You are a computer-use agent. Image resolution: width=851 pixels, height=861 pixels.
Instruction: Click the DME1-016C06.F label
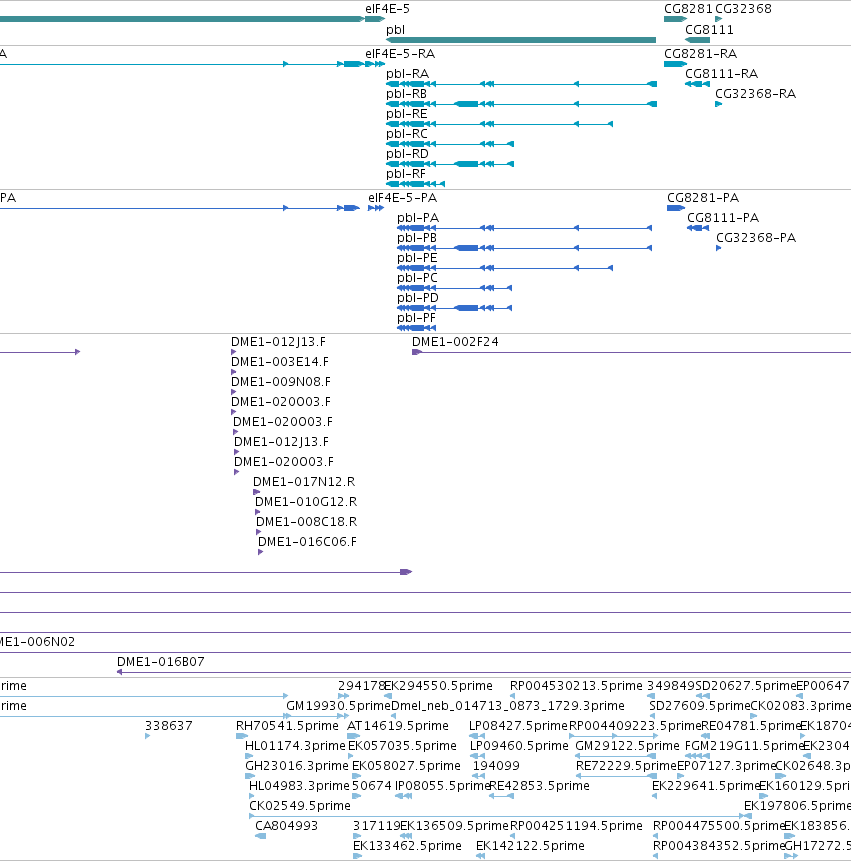(x=307, y=542)
